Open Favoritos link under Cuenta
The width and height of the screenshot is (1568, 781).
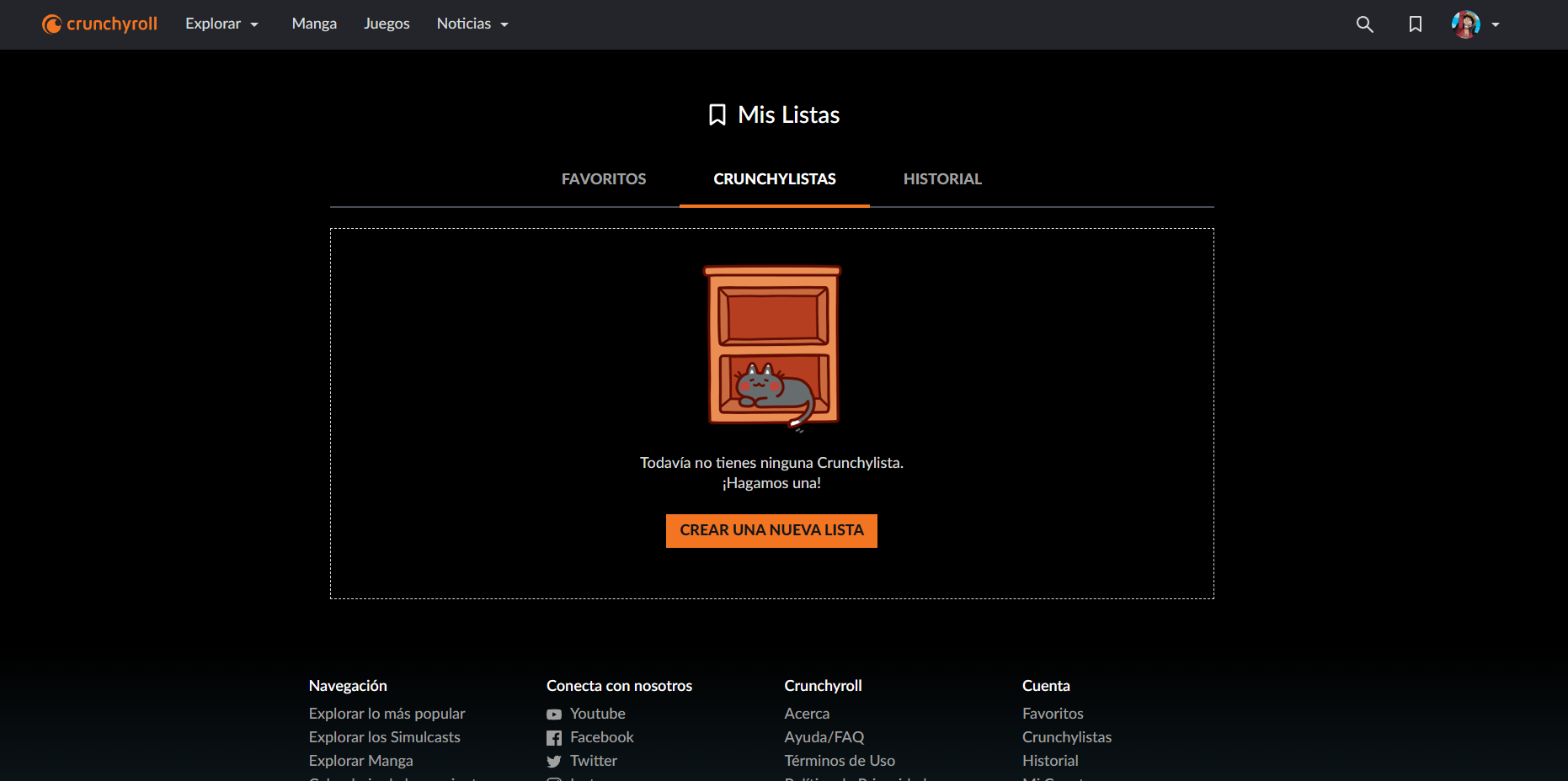point(1053,714)
